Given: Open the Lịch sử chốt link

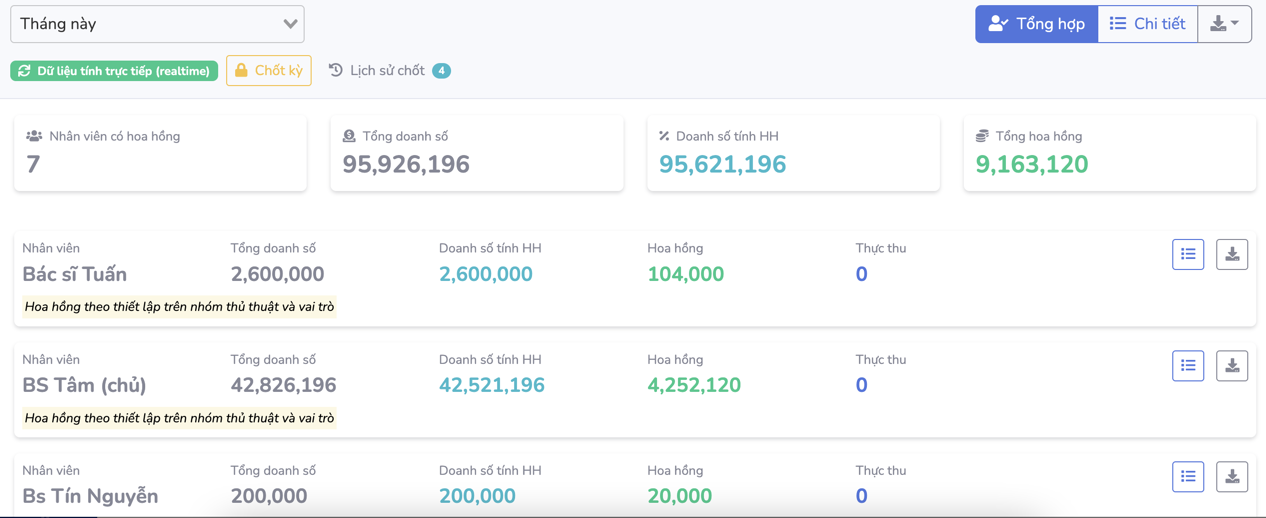Looking at the screenshot, I should click(x=387, y=71).
